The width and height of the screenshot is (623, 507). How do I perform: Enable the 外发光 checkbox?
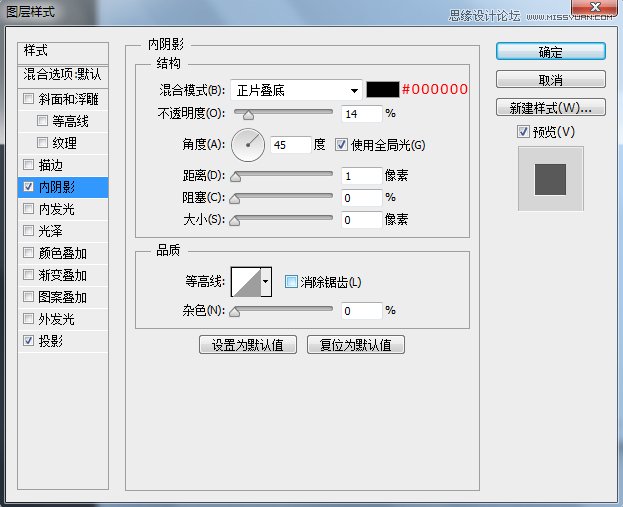28,318
